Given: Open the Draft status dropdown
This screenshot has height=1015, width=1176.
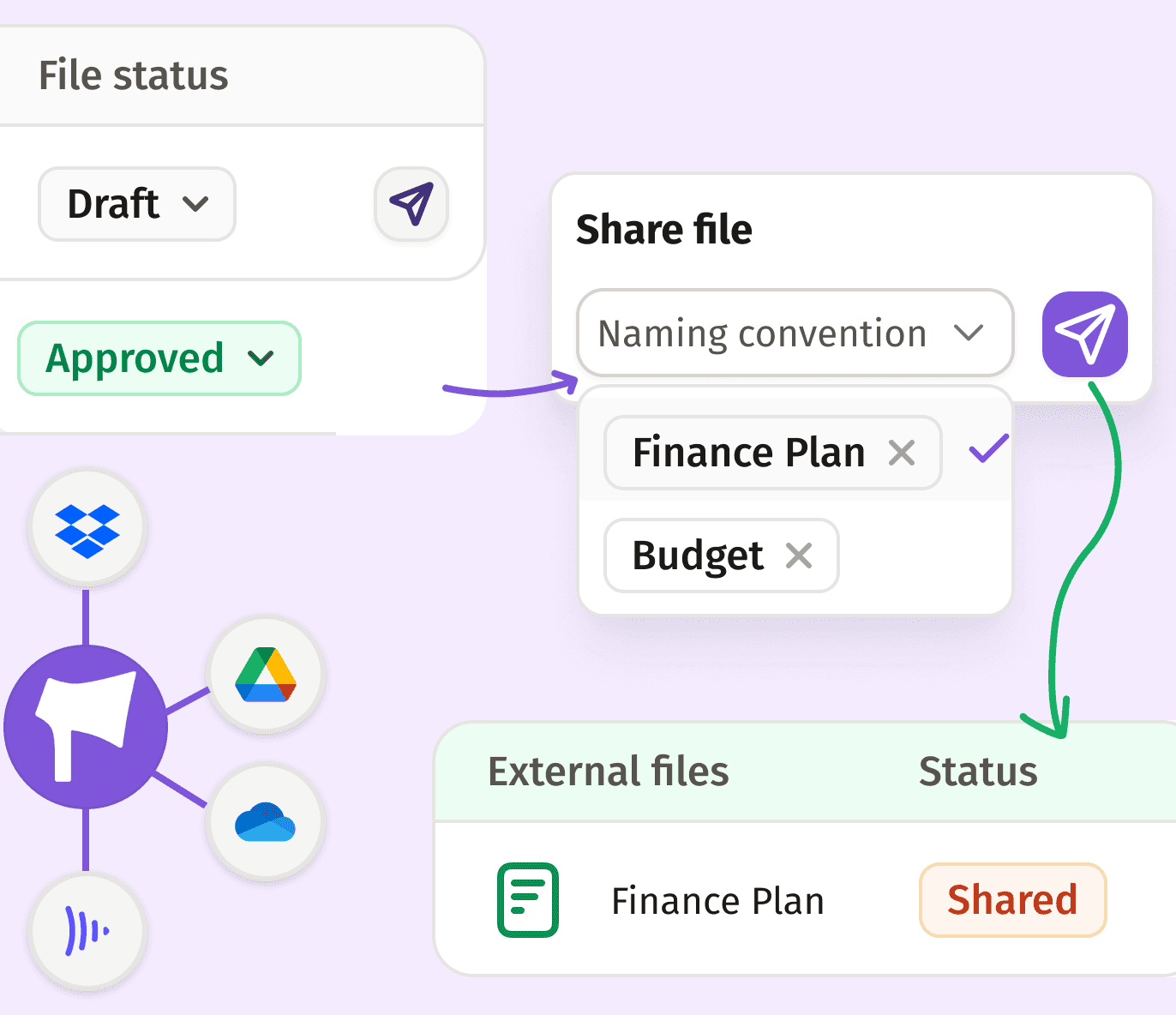Looking at the screenshot, I should 137,204.
